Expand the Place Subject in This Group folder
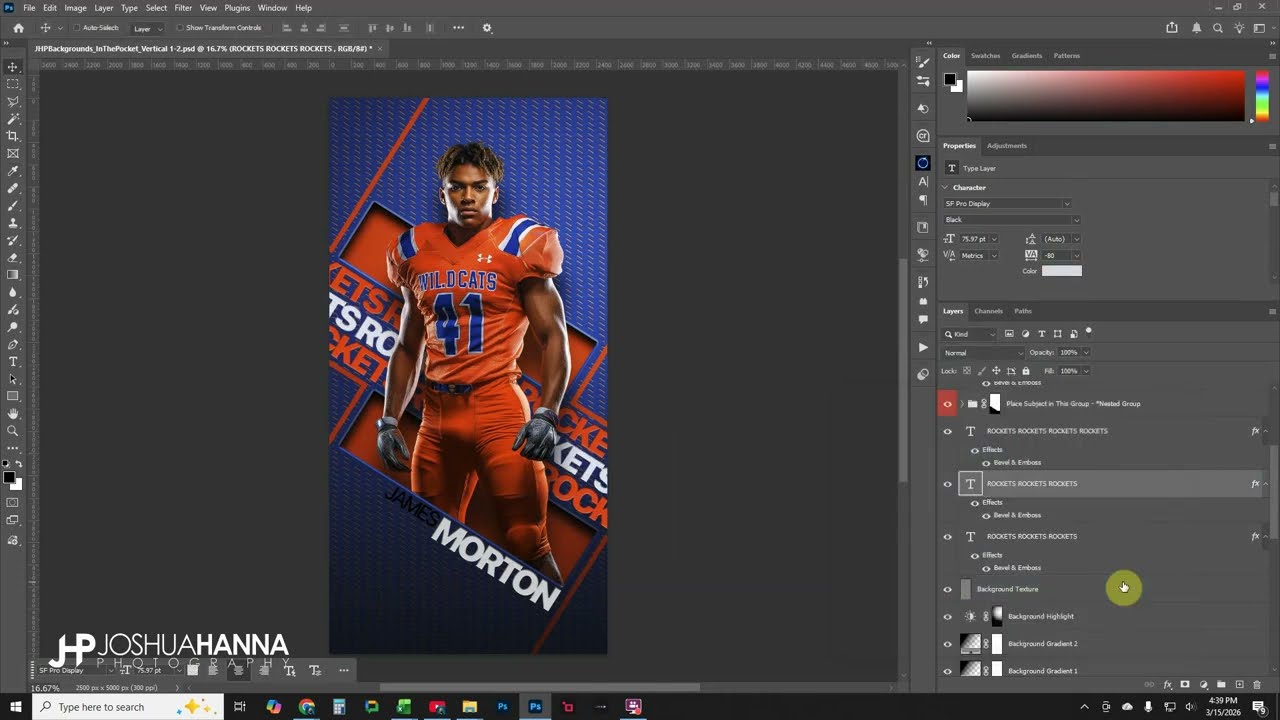Viewport: 1280px width, 720px height. tap(962, 404)
